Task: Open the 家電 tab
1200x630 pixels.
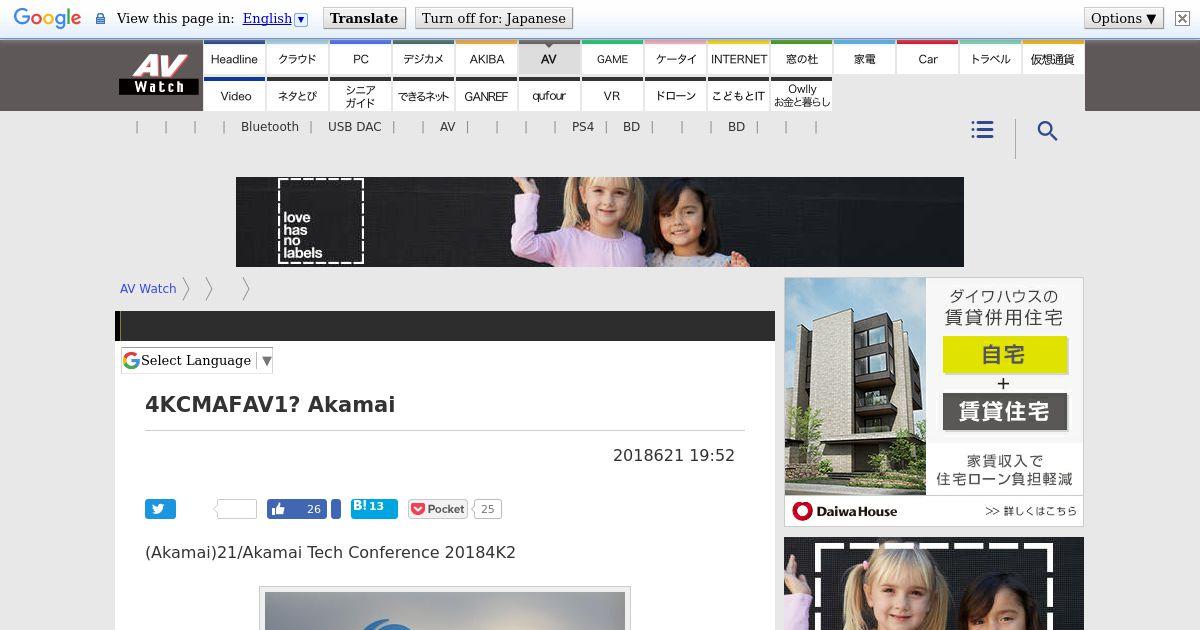Action: tap(864, 58)
